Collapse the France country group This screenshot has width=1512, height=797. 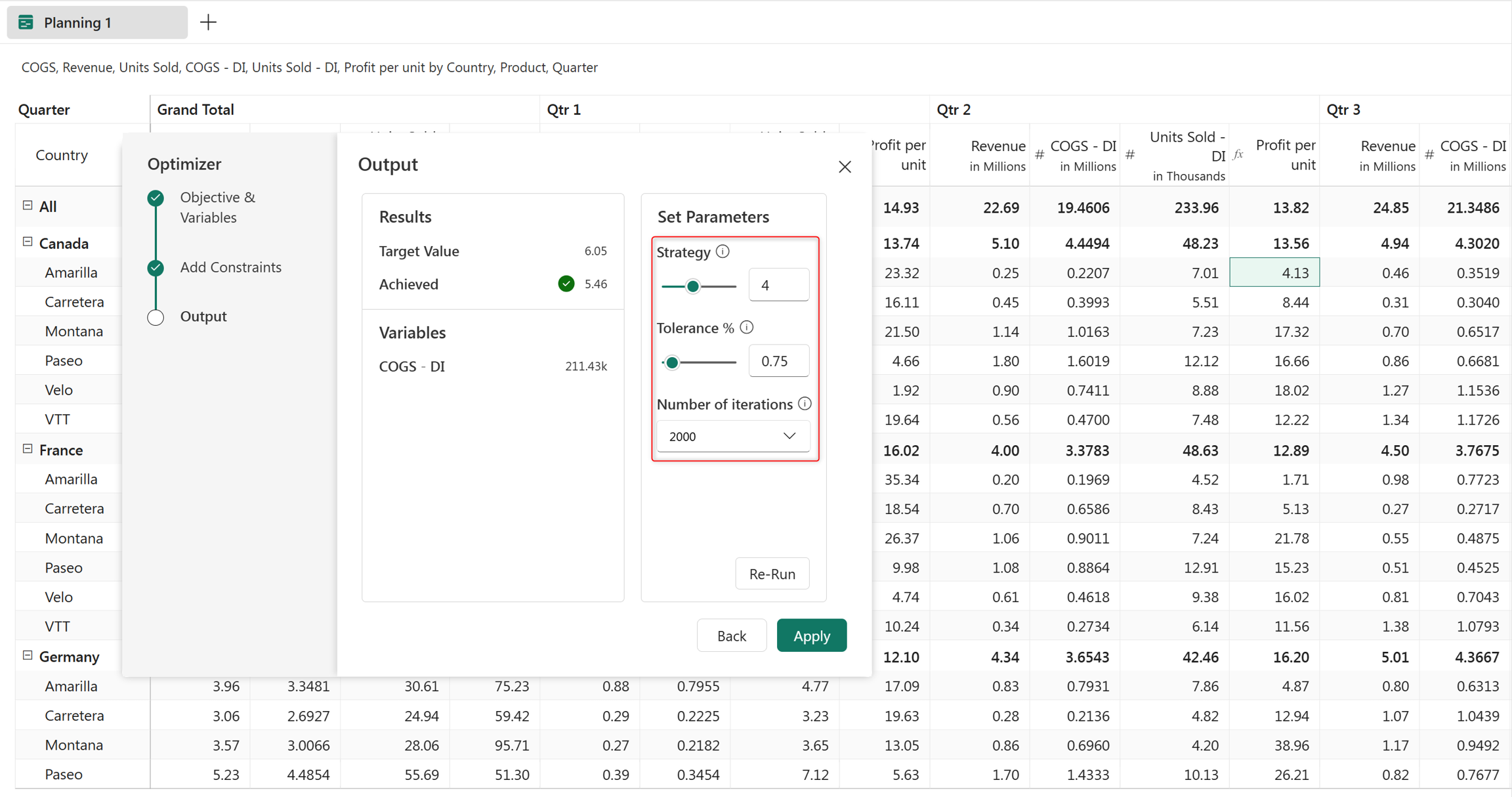pos(28,449)
